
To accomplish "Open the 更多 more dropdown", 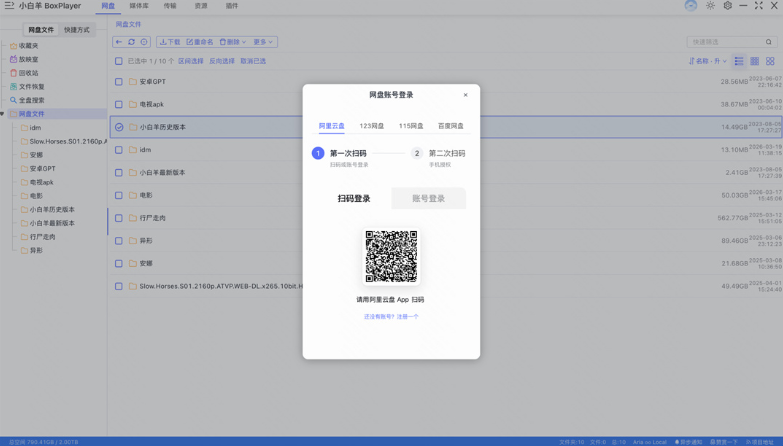I will point(263,42).
